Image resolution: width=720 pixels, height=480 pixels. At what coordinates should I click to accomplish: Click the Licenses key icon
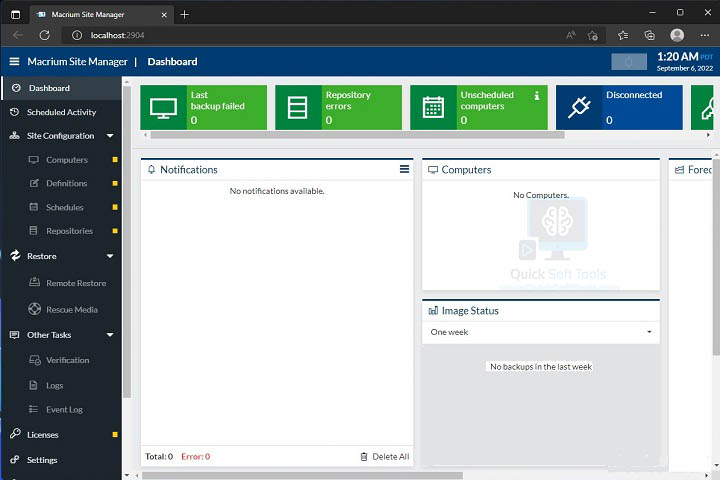point(15,434)
